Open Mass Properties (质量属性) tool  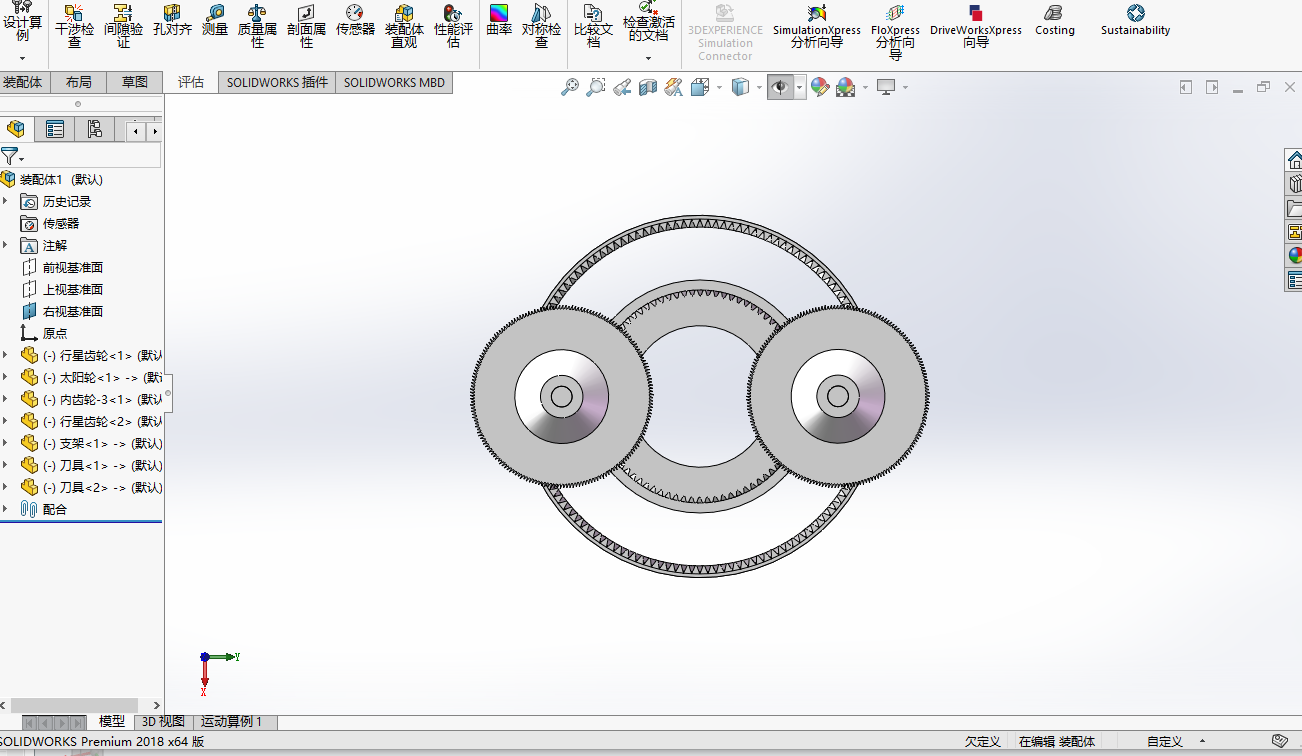[x=257, y=26]
